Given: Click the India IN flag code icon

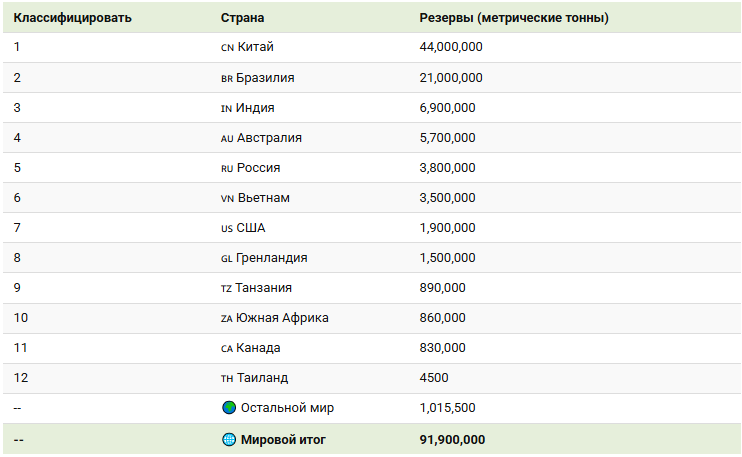Looking at the screenshot, I should pos(226,108).
